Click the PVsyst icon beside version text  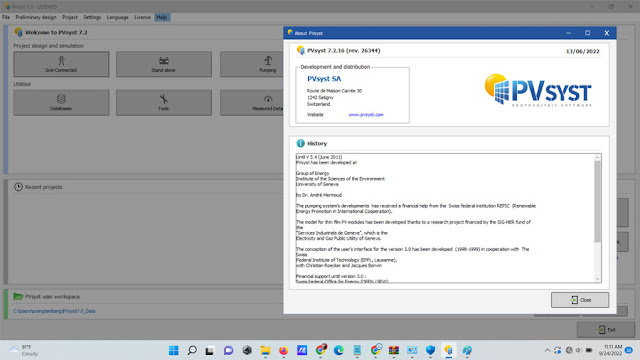click(x=301, y=50)
